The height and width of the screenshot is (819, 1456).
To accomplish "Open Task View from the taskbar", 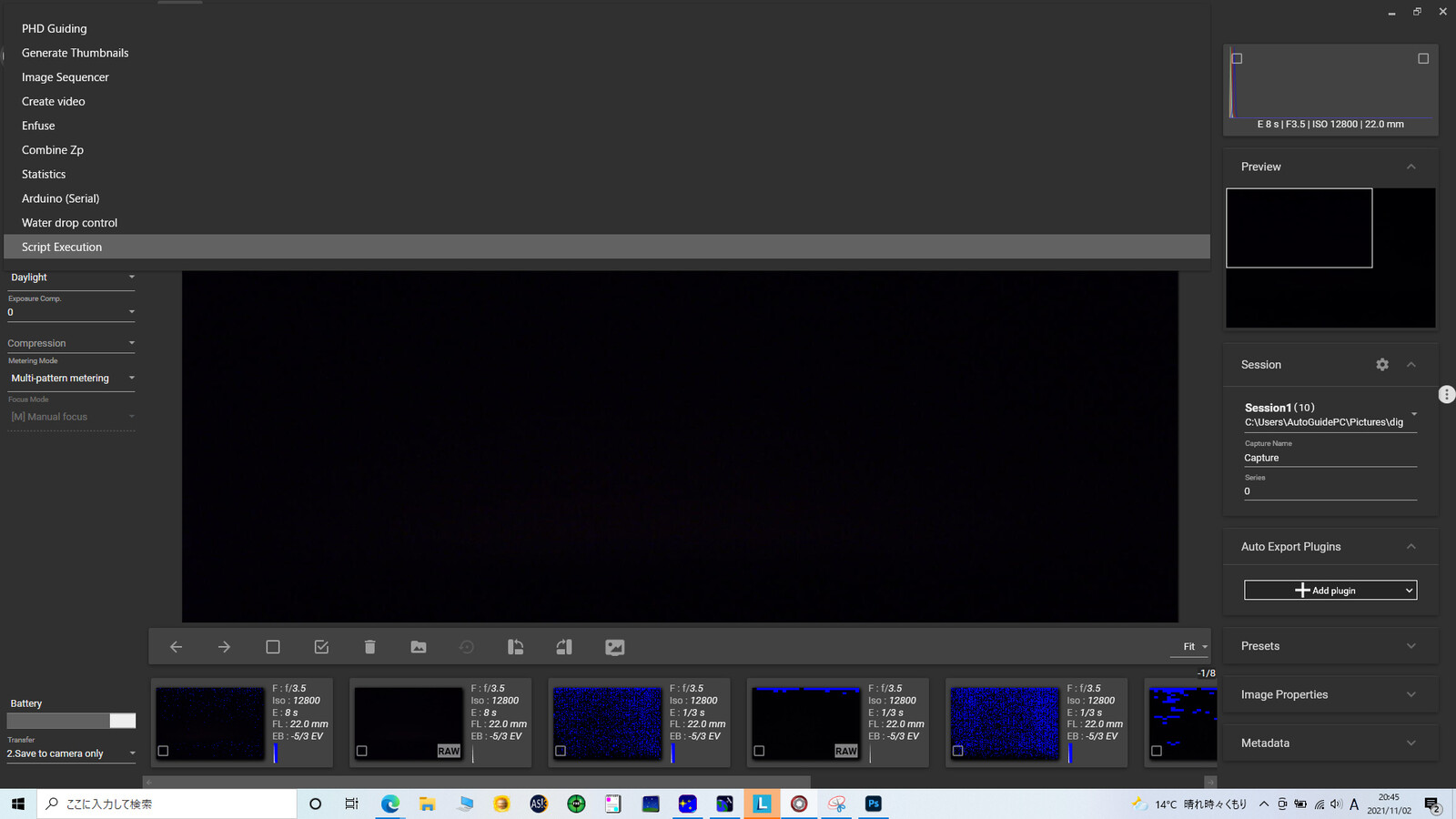I will (351, 804).
